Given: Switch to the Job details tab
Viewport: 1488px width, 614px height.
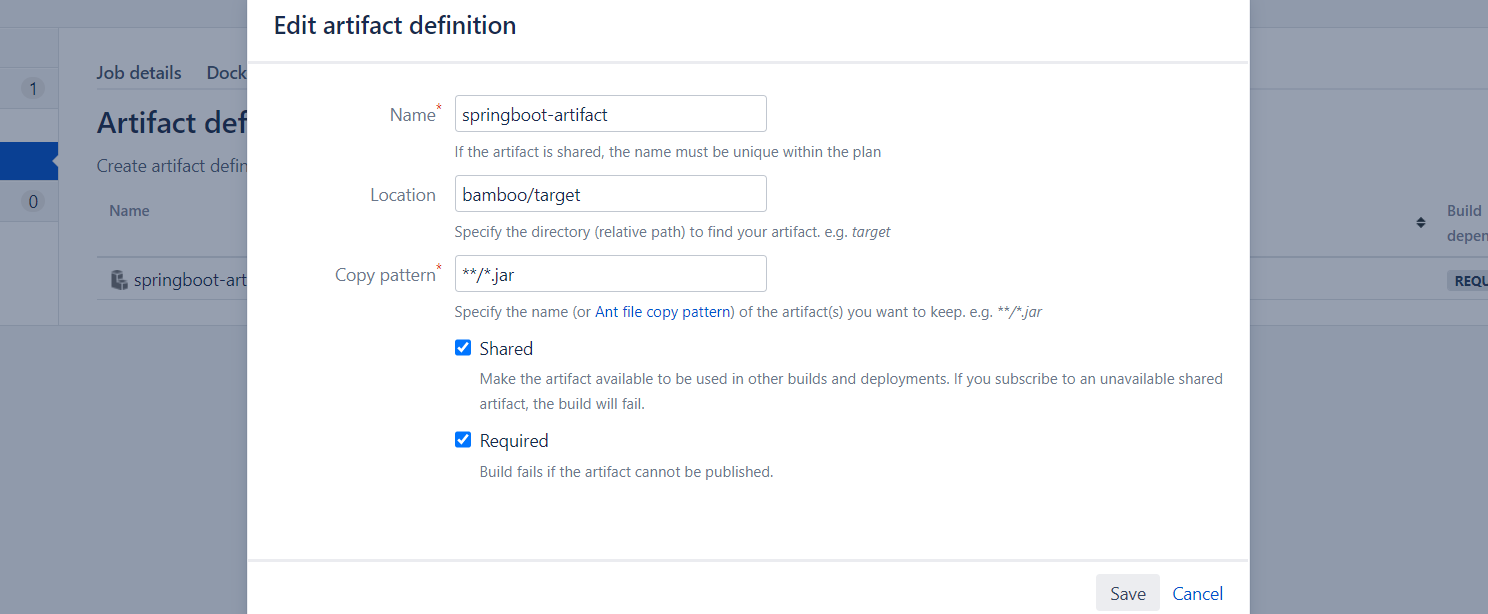Looking at the screenshot, I should point(139,72).
